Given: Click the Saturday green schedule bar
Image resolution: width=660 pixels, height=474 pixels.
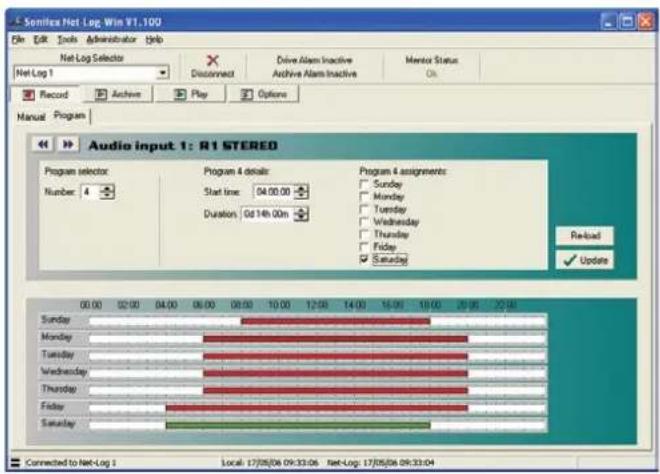Looking at the screenshot, I should tap(298, 425).
